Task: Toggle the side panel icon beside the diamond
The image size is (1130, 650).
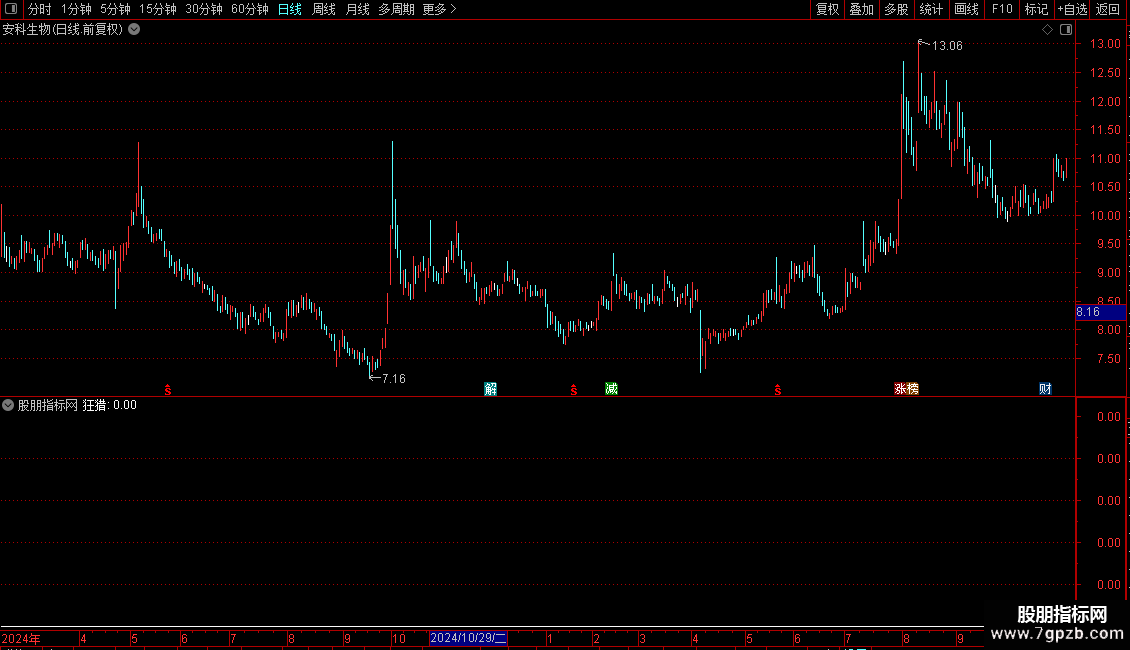Action: click(1066, 30)
